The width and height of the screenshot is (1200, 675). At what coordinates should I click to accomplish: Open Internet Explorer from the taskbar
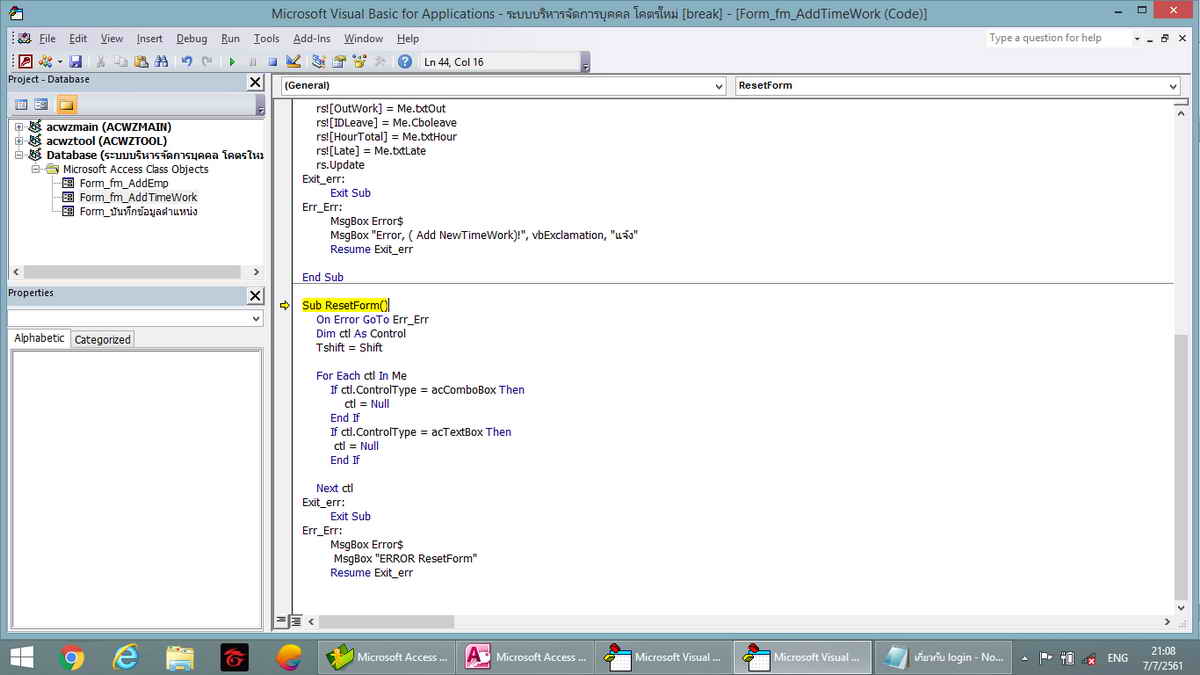pyautogui.click(x=126, y=657)
